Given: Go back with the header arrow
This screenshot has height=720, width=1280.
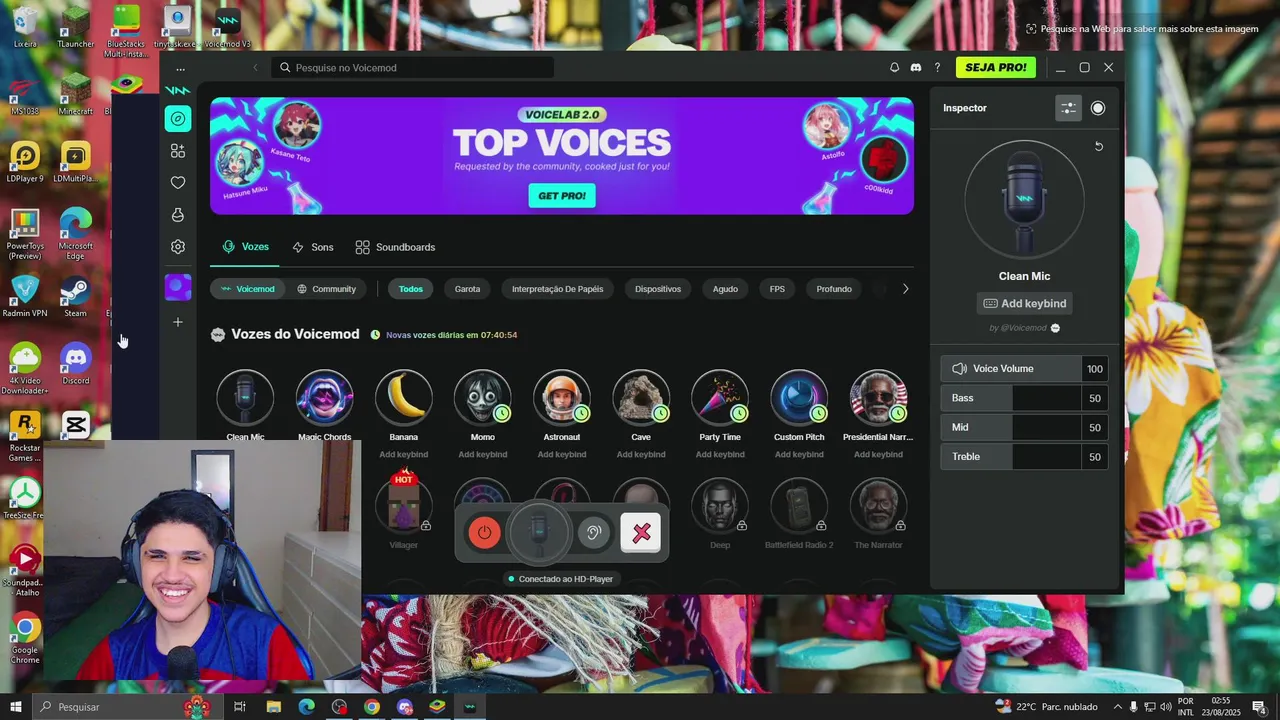Looking at the screenshot, I should click(255, 68).
